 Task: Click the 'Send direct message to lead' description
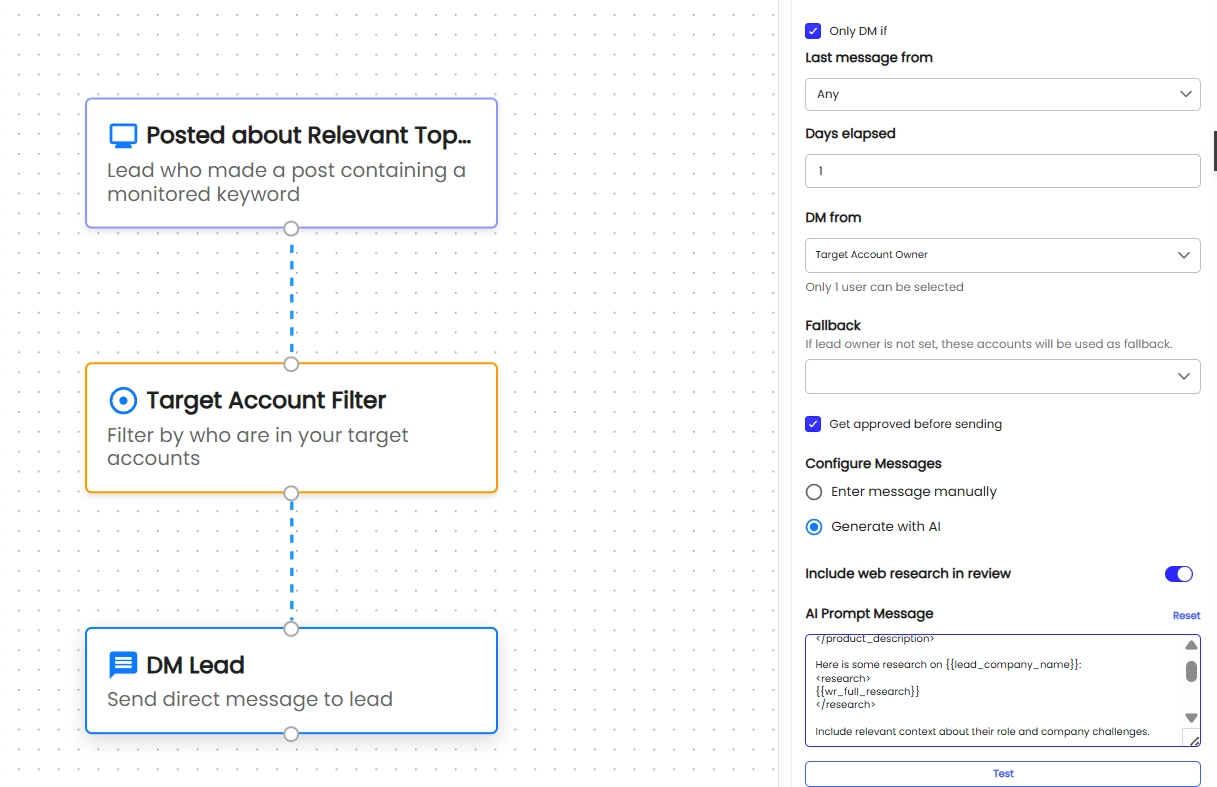pos(250,699)
